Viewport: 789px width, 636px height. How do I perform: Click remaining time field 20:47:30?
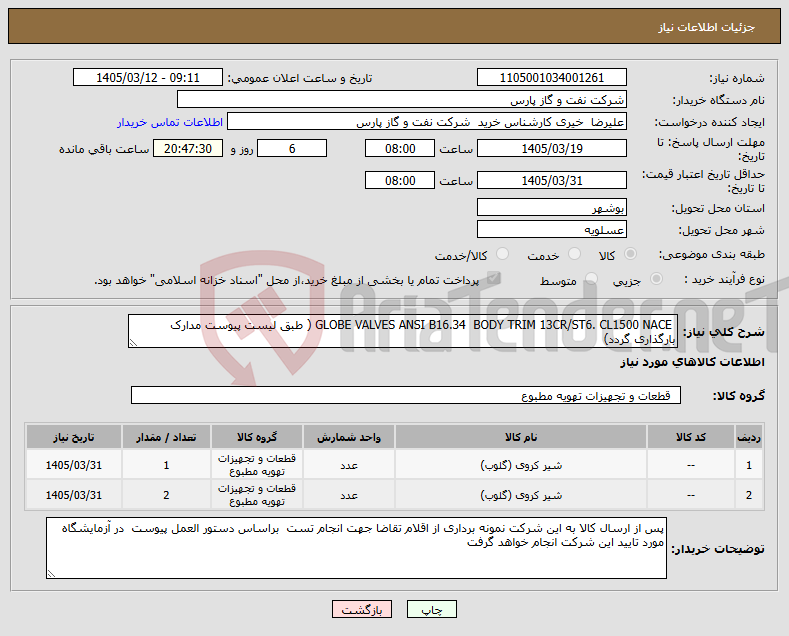click(188, 148)
